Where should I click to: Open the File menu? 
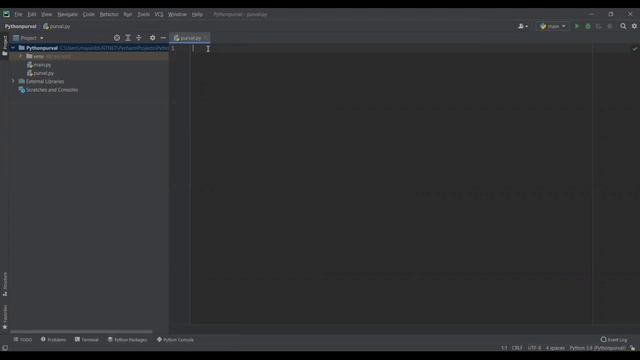click(18, 14)
